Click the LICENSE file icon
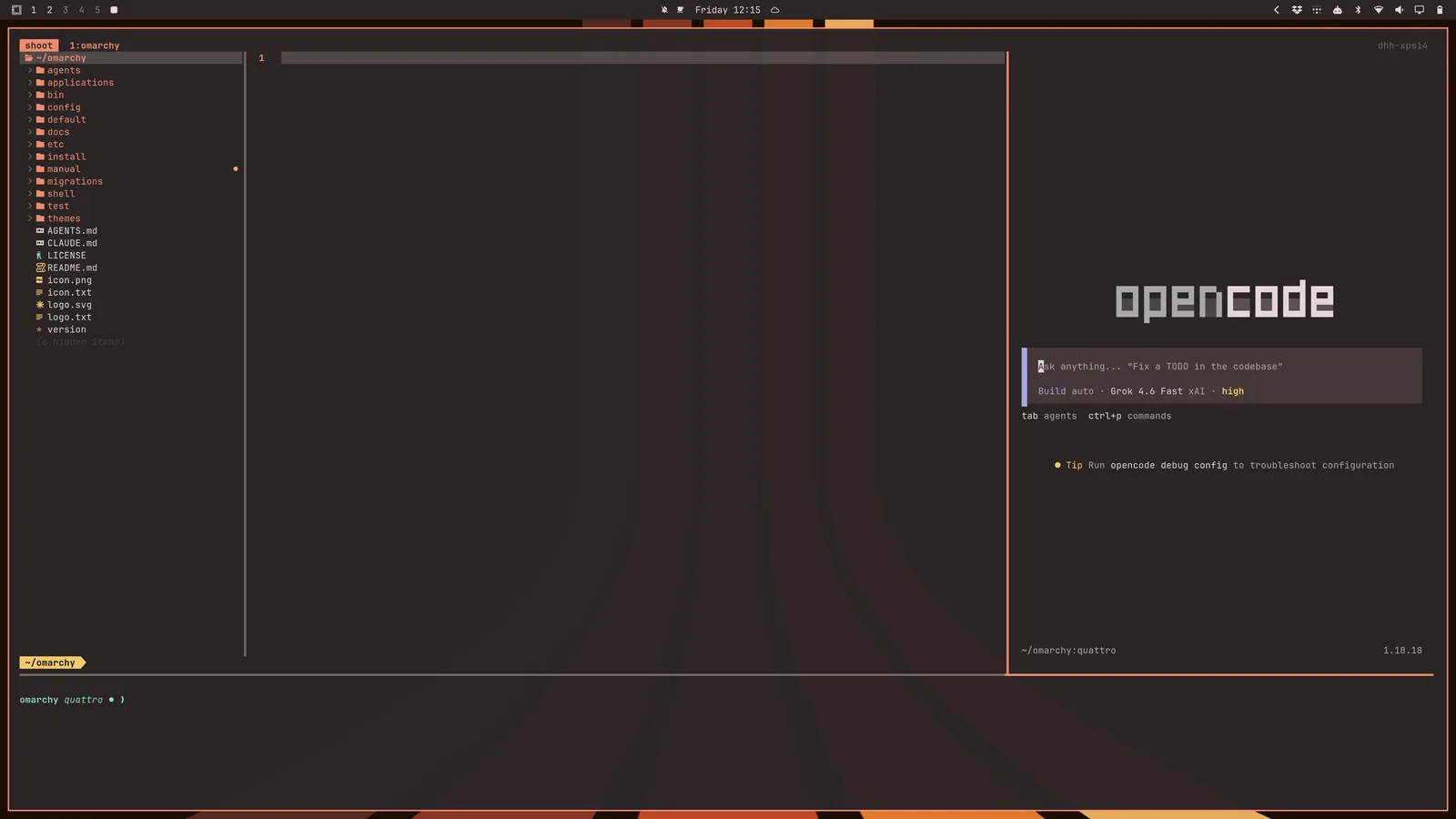 click(39, 256)
